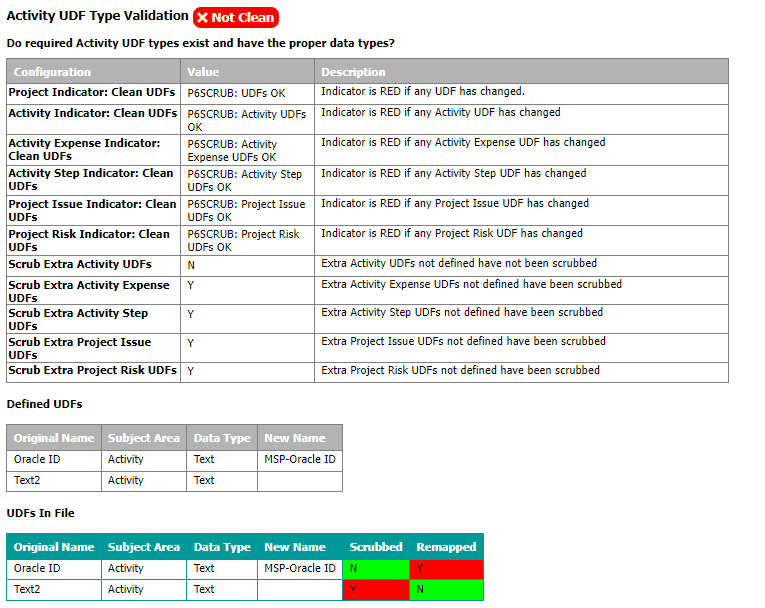The height and width of the screenshot is (608, 765).
Task: Click the red Remapped cell for Oracle ID
Action: pyautogui.click(x=446, y=569)
